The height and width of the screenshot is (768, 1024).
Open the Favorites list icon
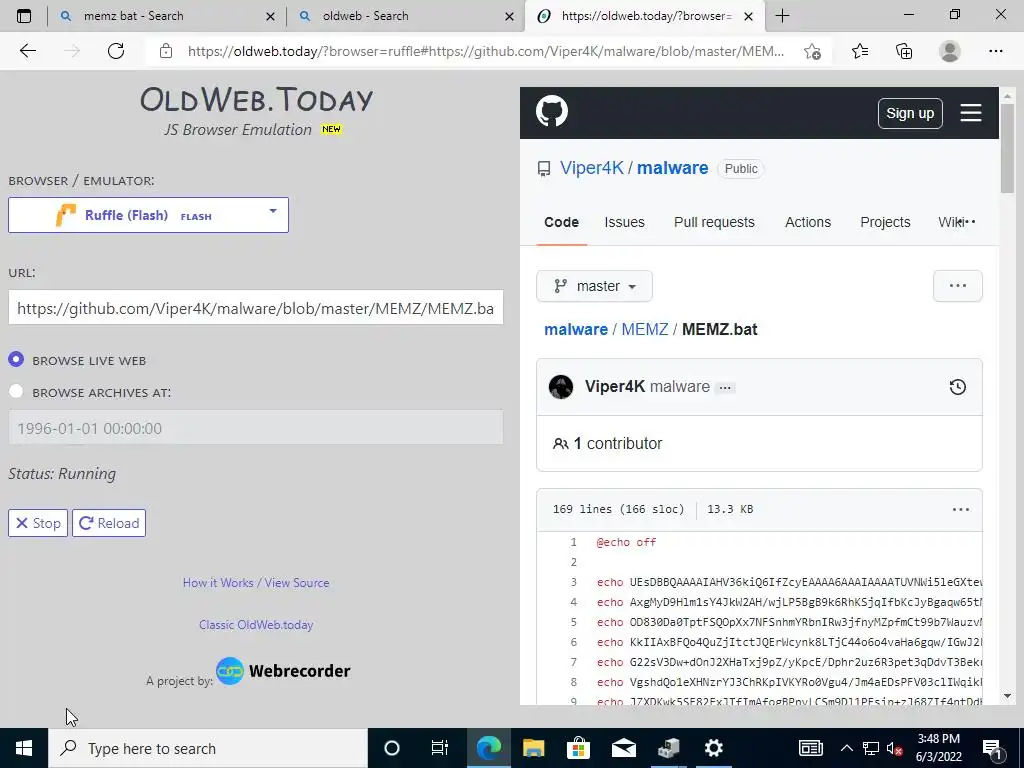coord(859,51)
